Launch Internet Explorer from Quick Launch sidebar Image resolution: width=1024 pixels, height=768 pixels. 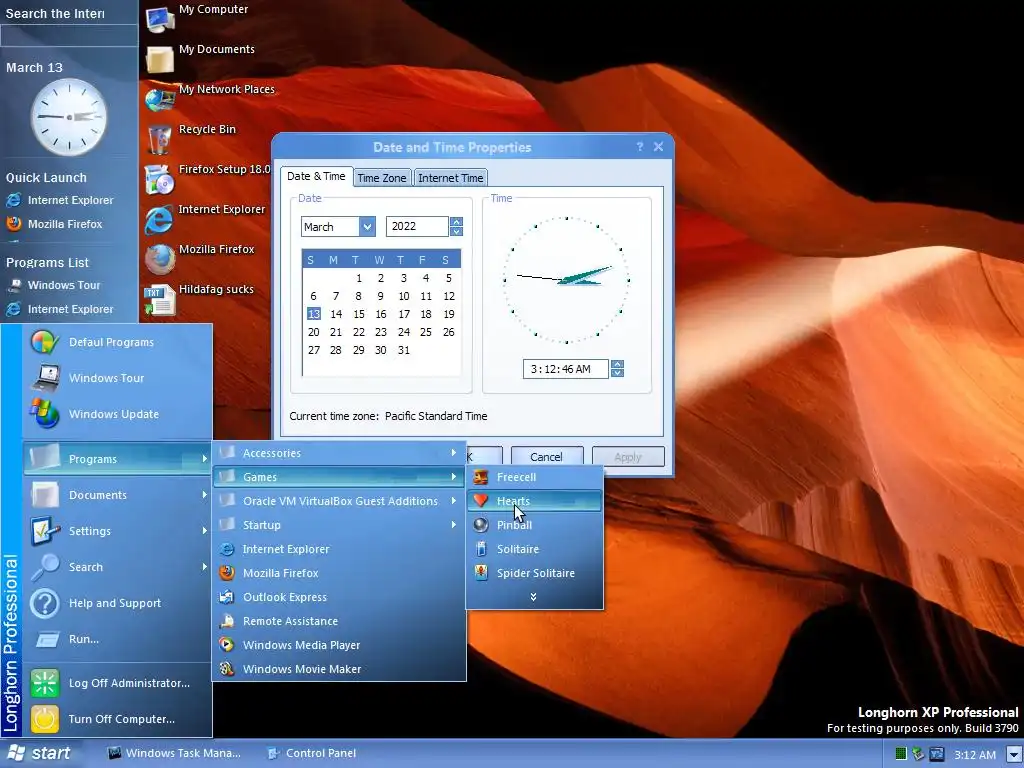pos(60,200)
